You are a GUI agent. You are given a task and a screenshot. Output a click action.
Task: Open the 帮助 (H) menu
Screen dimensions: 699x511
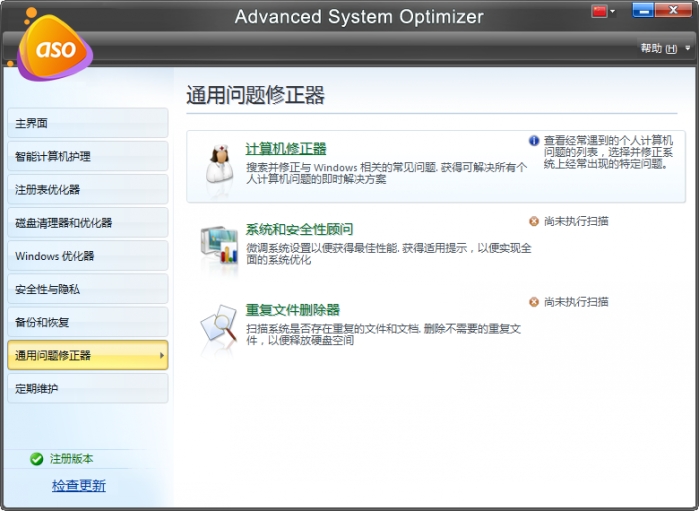[658, 48]
